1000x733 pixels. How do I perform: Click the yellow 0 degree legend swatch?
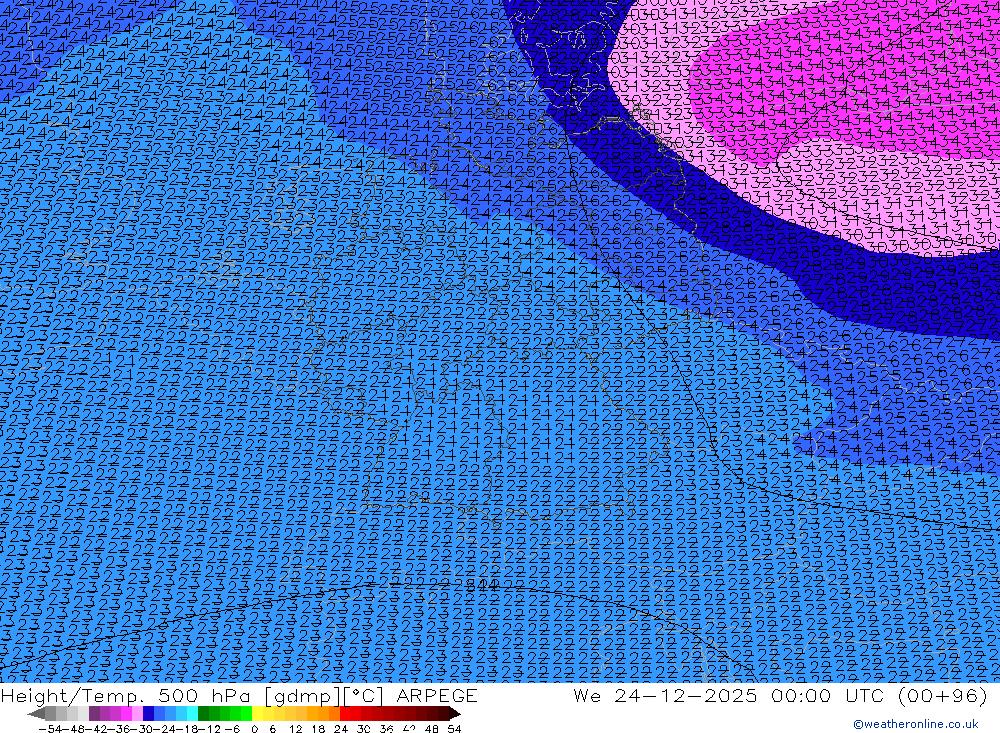click(258, 713)
